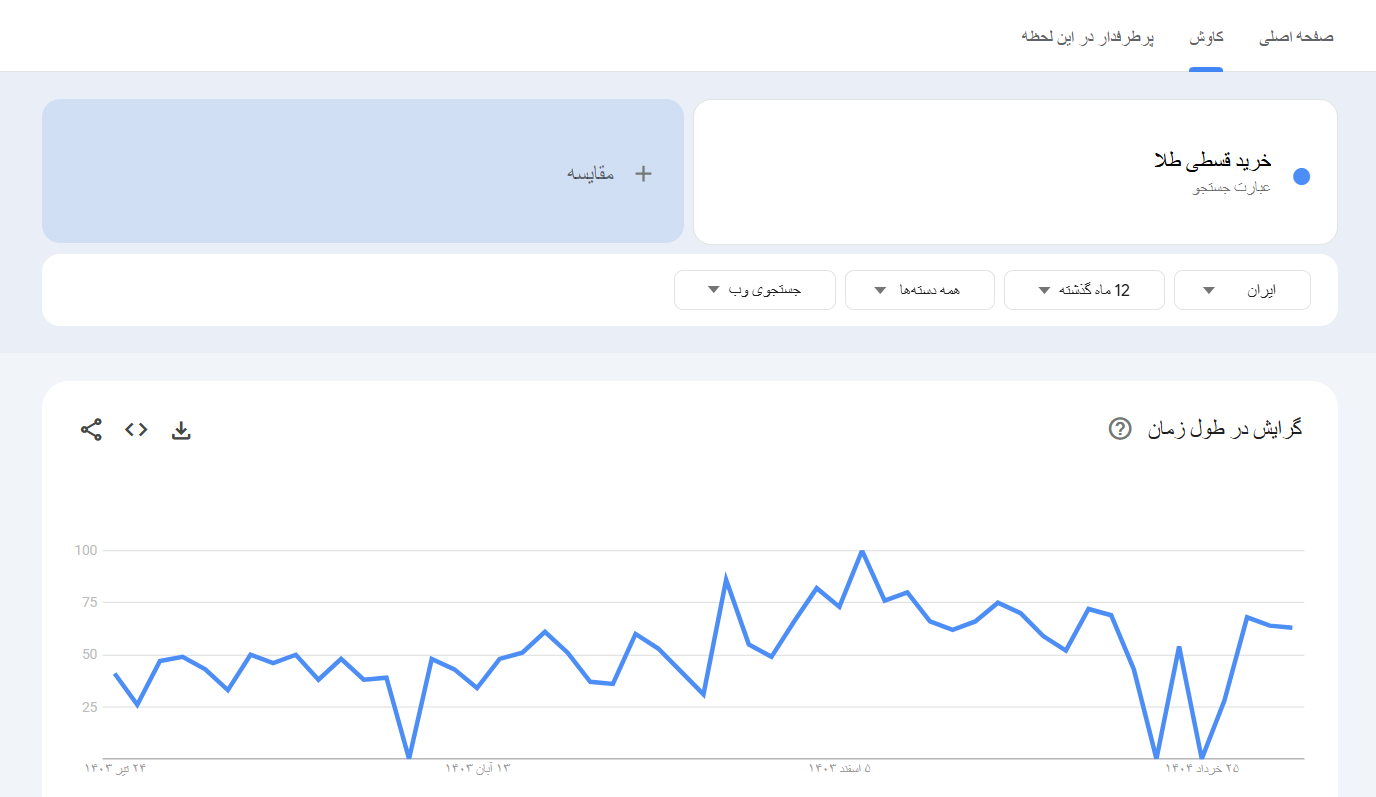Select the خرید قسطی طلا search term card
Image resolution: width=1376 pixels, height=797 pixels.
coord(1015,171)
